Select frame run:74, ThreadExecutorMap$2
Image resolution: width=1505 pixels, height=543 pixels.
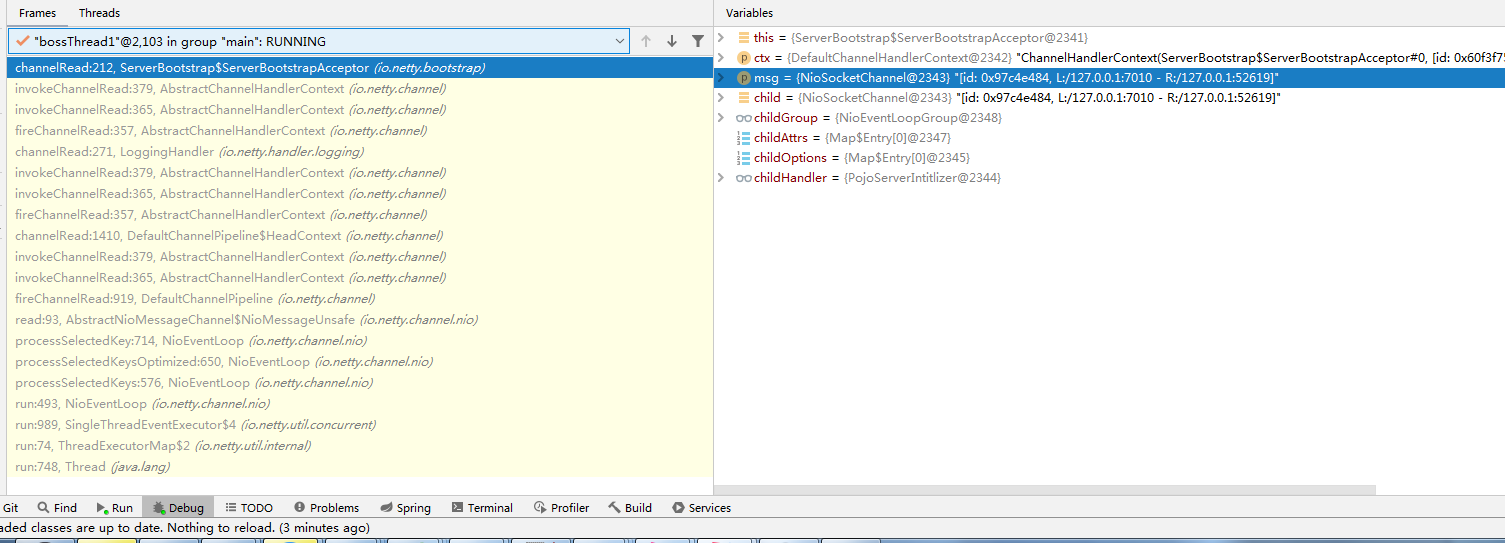(x=360, y=446)
